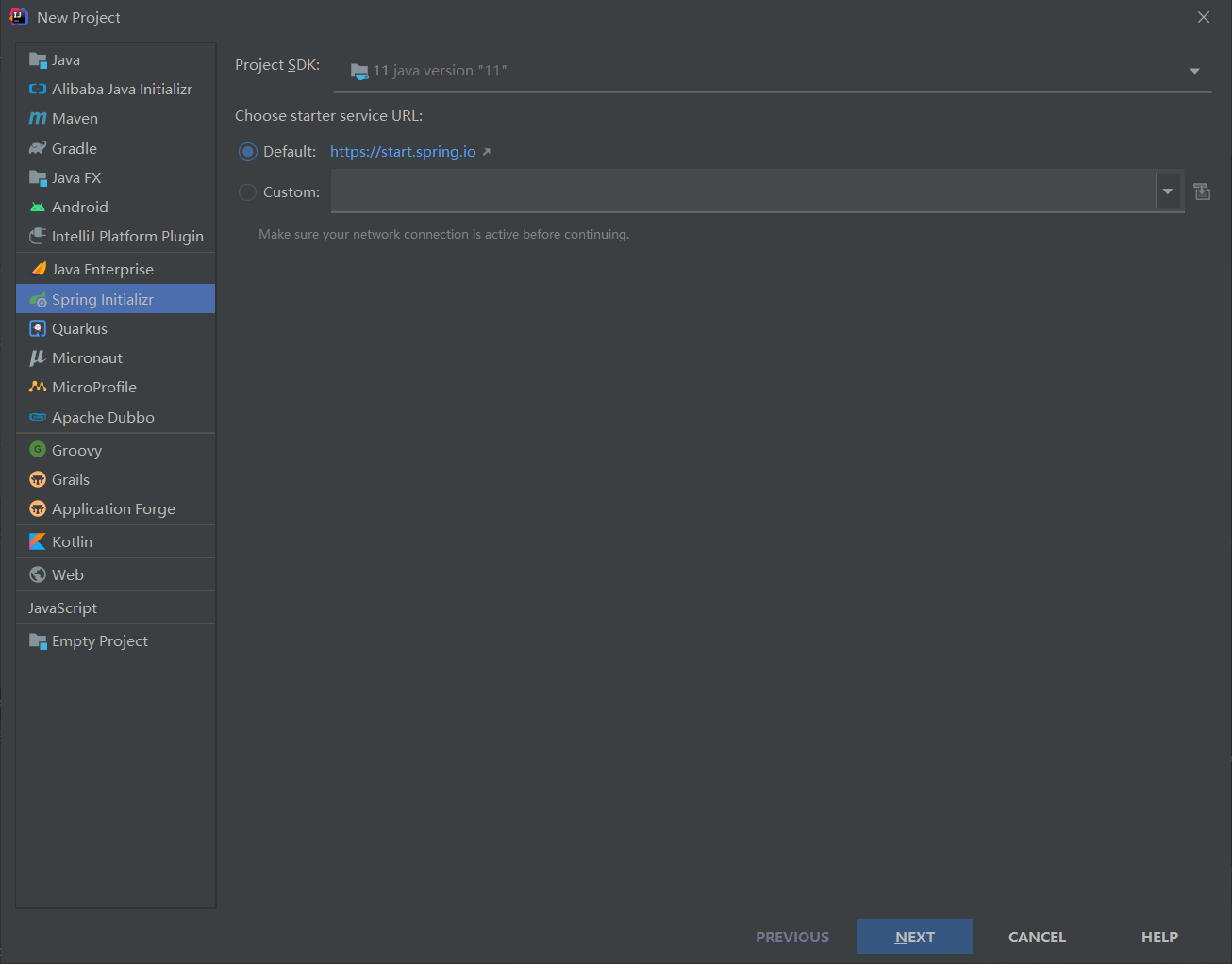Click the manage custom URLs icon

(x=1202, y=191)
